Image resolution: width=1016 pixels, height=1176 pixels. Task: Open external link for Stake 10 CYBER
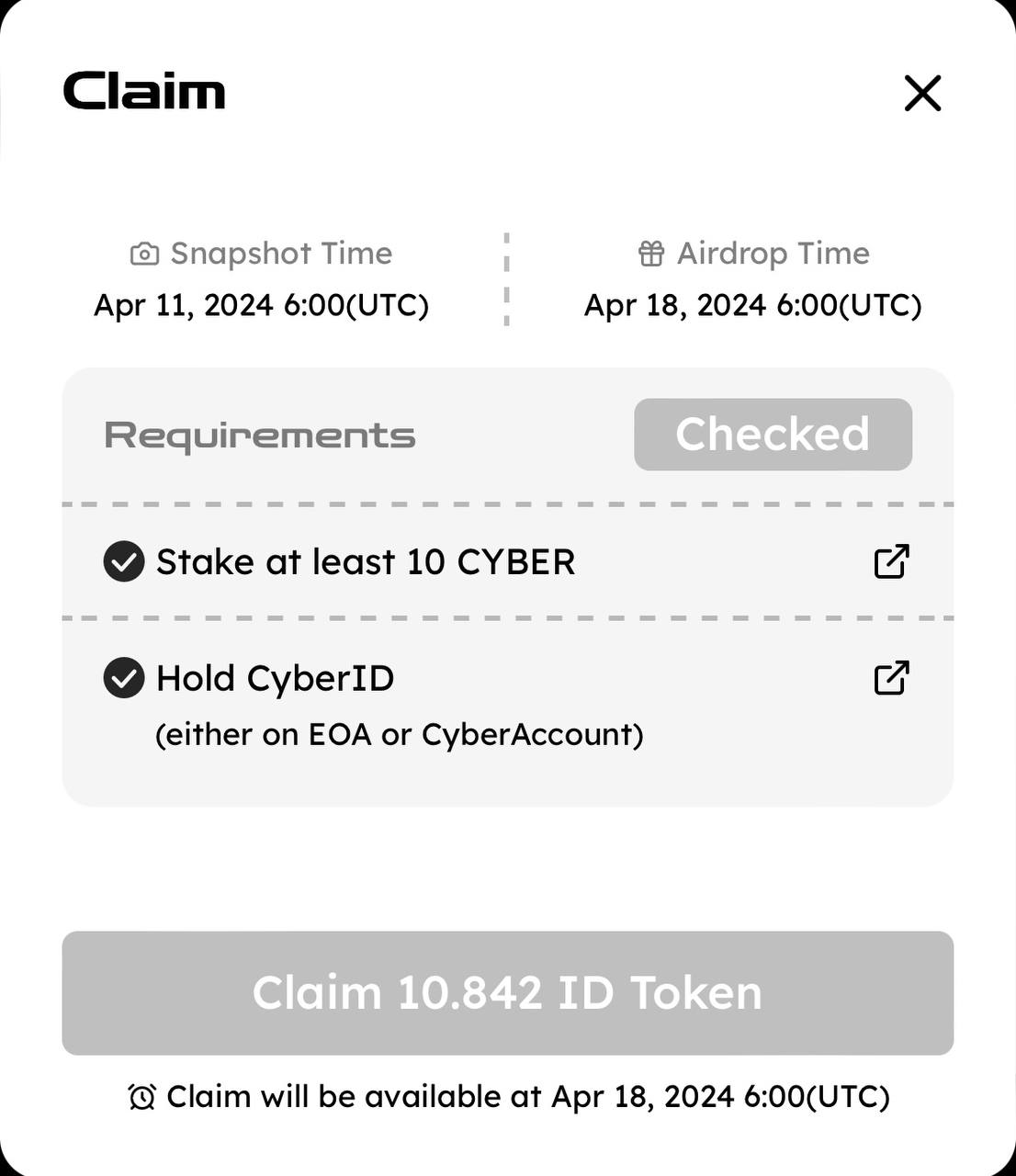(891, 561)
